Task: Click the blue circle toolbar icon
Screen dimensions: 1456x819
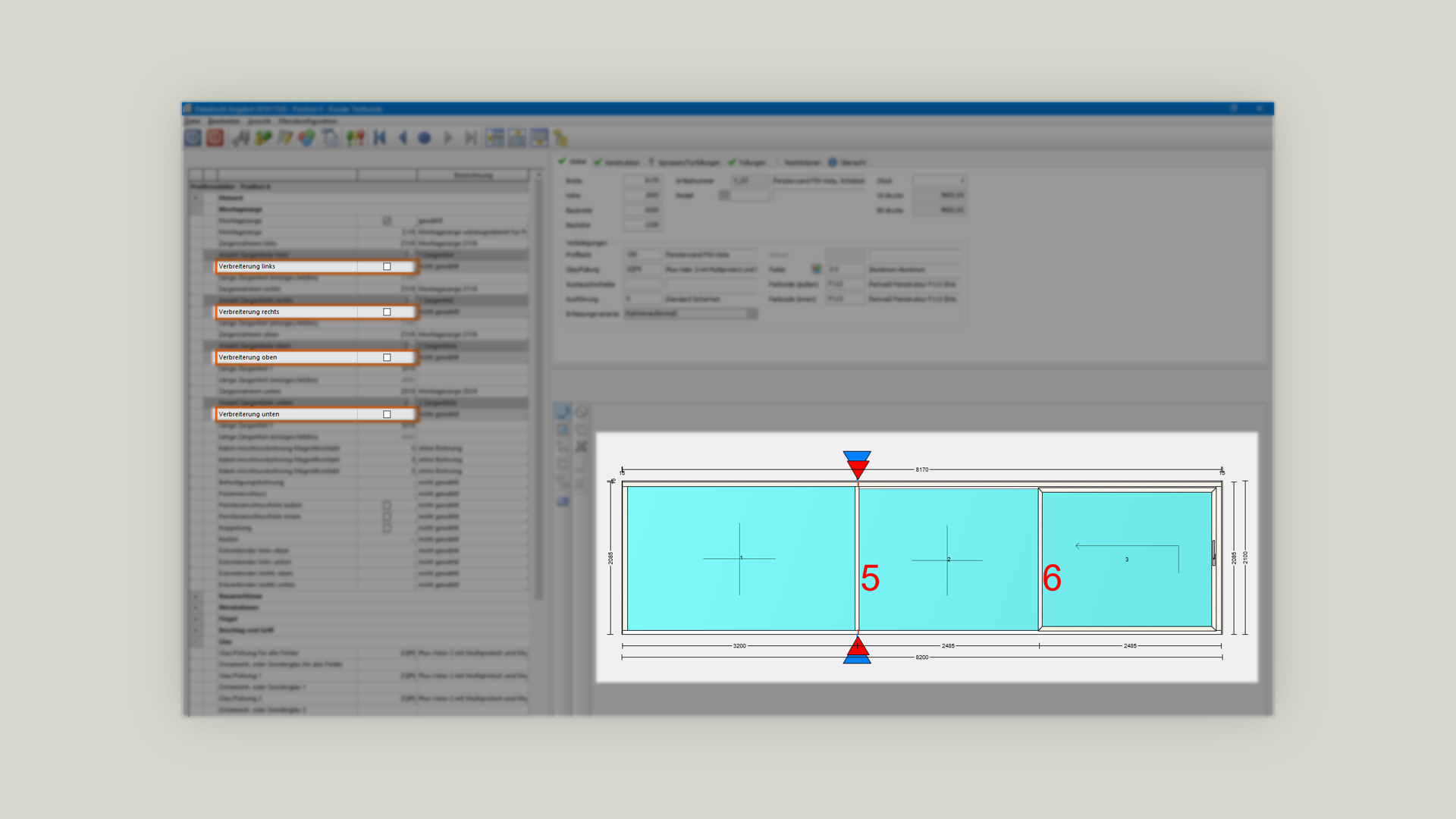Action: (425, 138)
